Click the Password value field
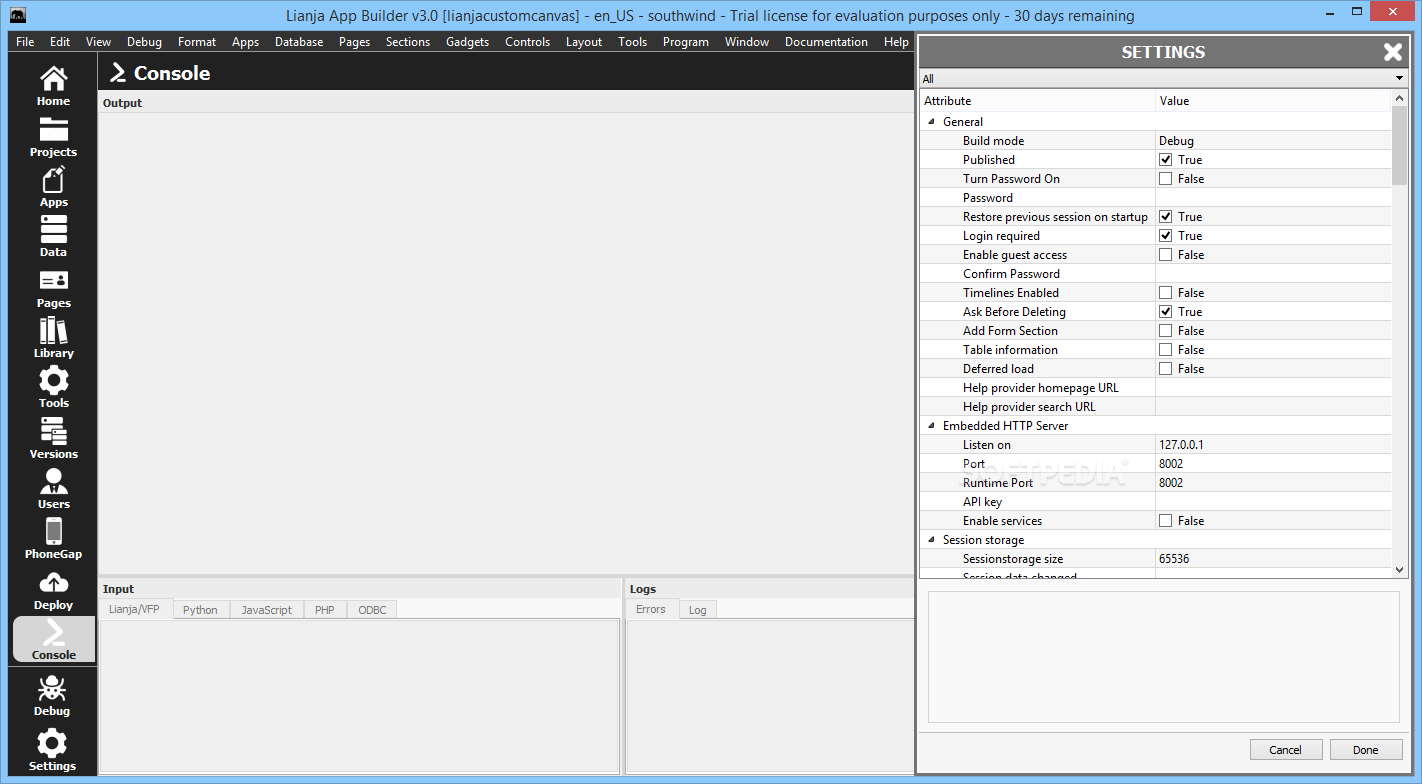Viewport: 1422px width, 784px height. tap(1273, 197)
